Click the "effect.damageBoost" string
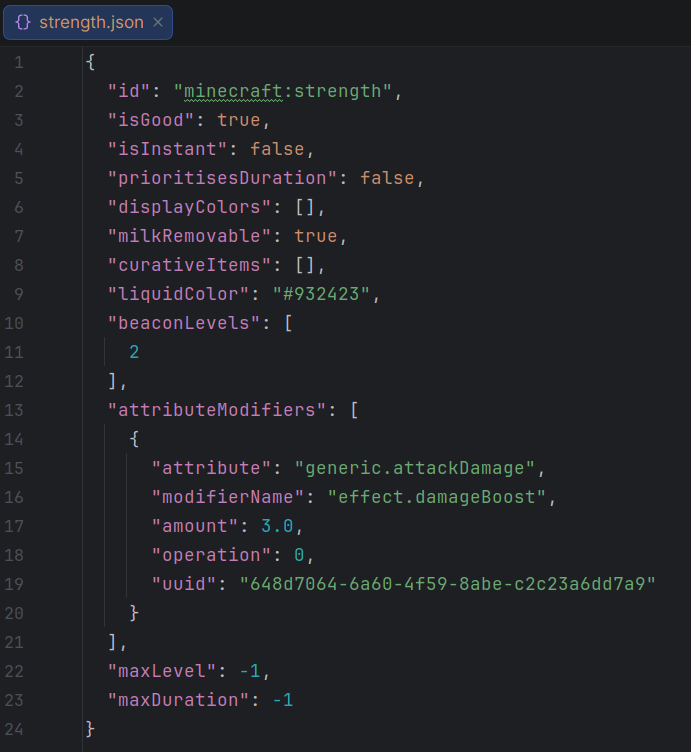Viewport: 691px width, 752px height. 436,497
